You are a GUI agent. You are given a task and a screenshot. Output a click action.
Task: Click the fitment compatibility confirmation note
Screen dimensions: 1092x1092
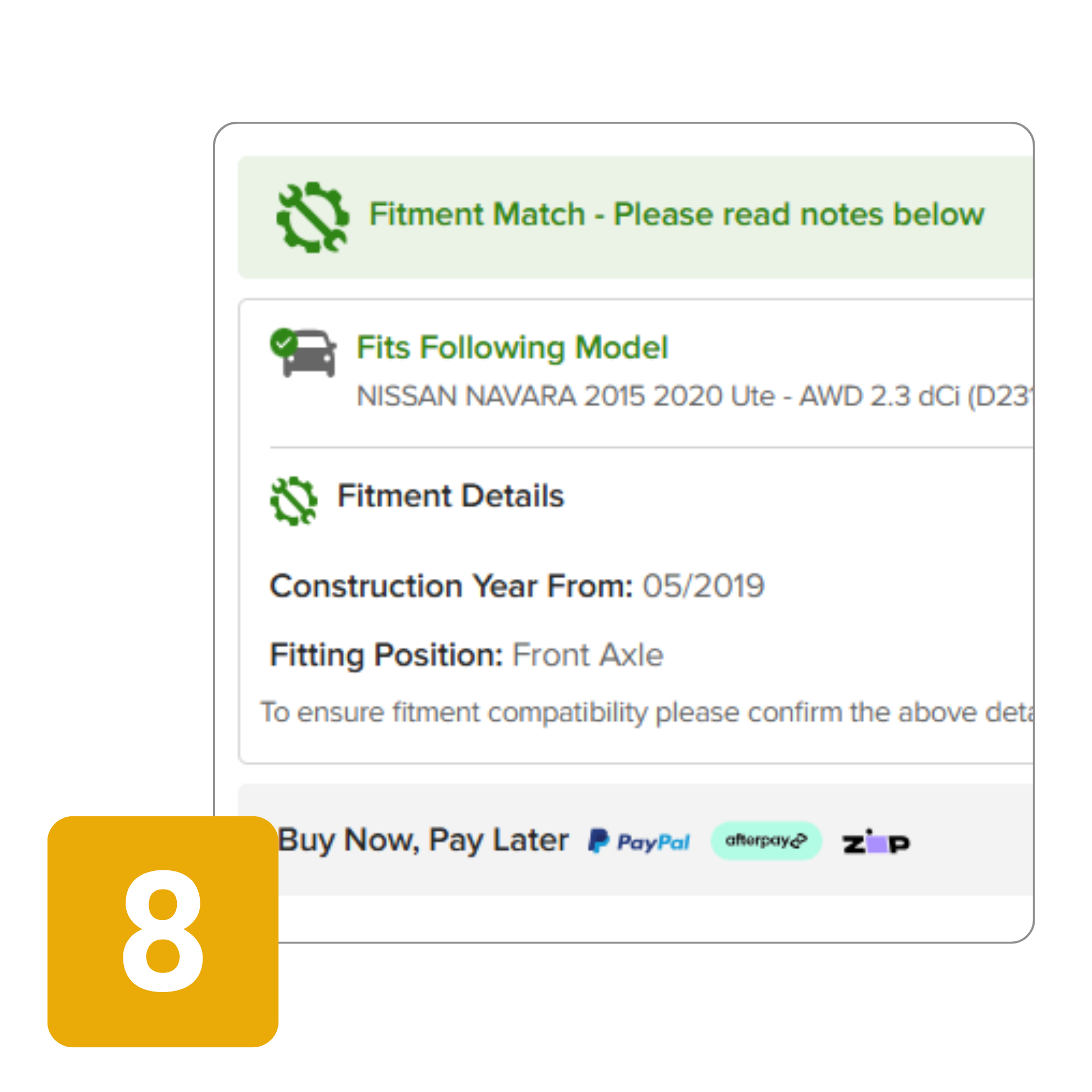646,712
